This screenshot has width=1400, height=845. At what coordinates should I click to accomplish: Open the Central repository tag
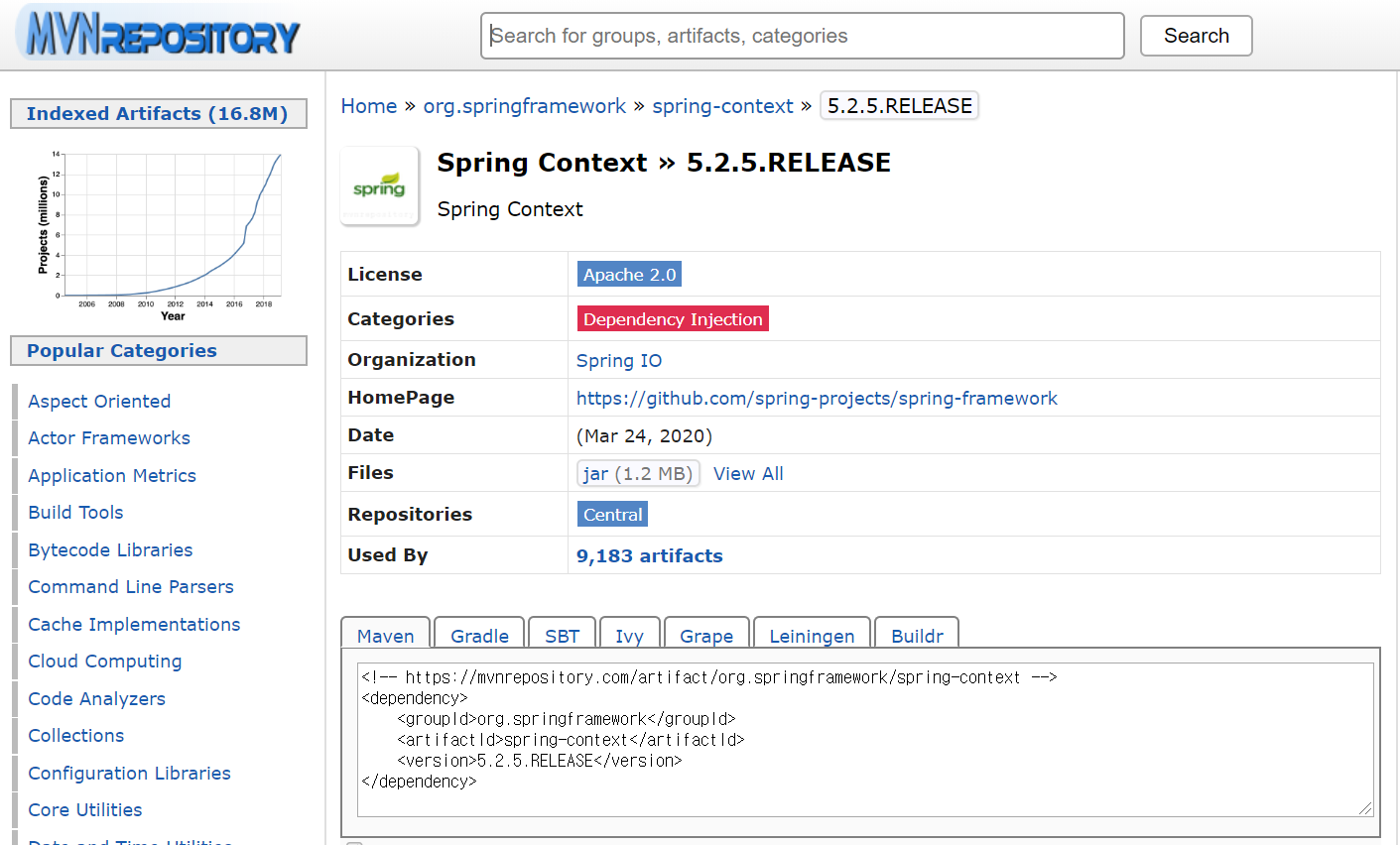612,515
